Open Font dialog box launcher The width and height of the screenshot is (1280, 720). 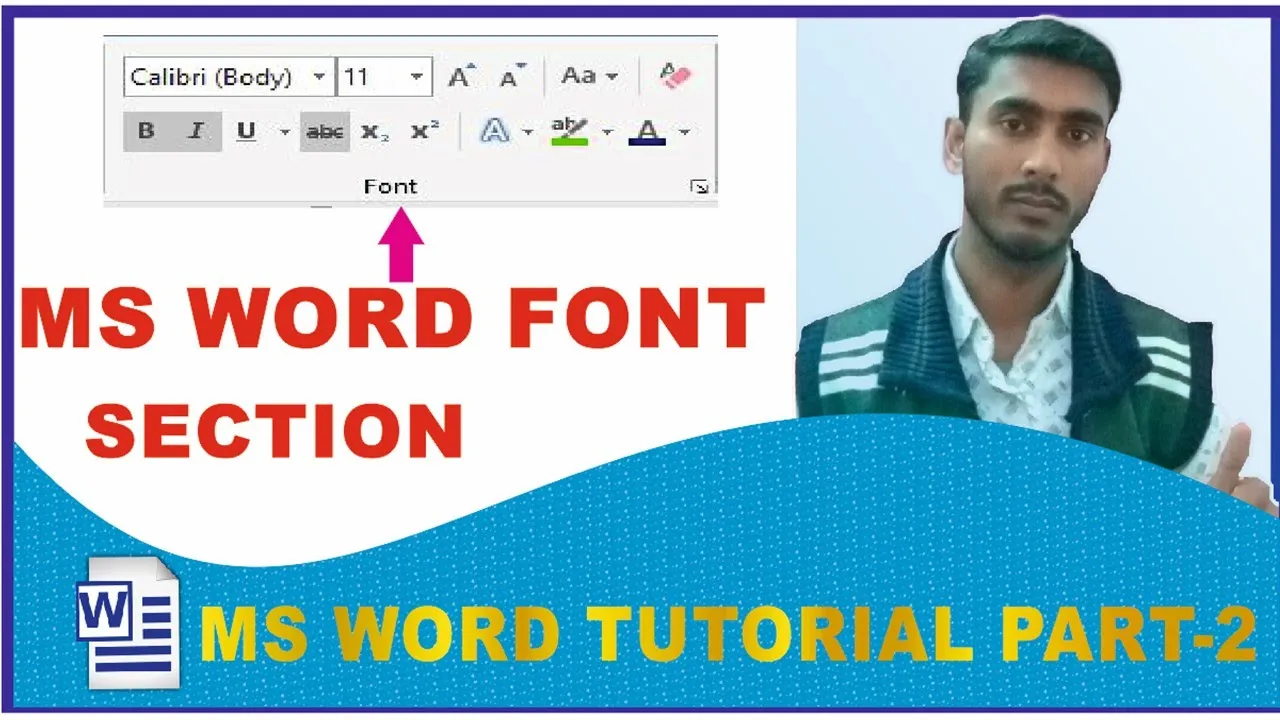(x=699, y=187)
